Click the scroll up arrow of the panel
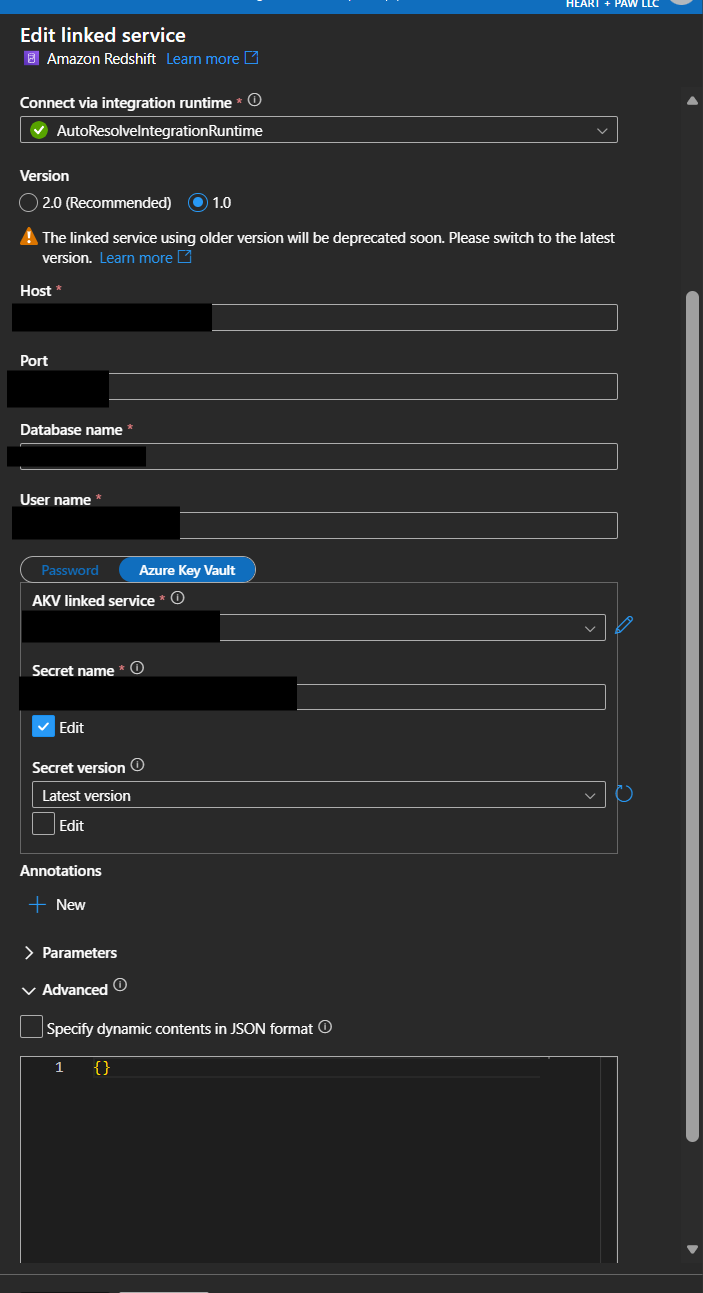 click(692, 101)
